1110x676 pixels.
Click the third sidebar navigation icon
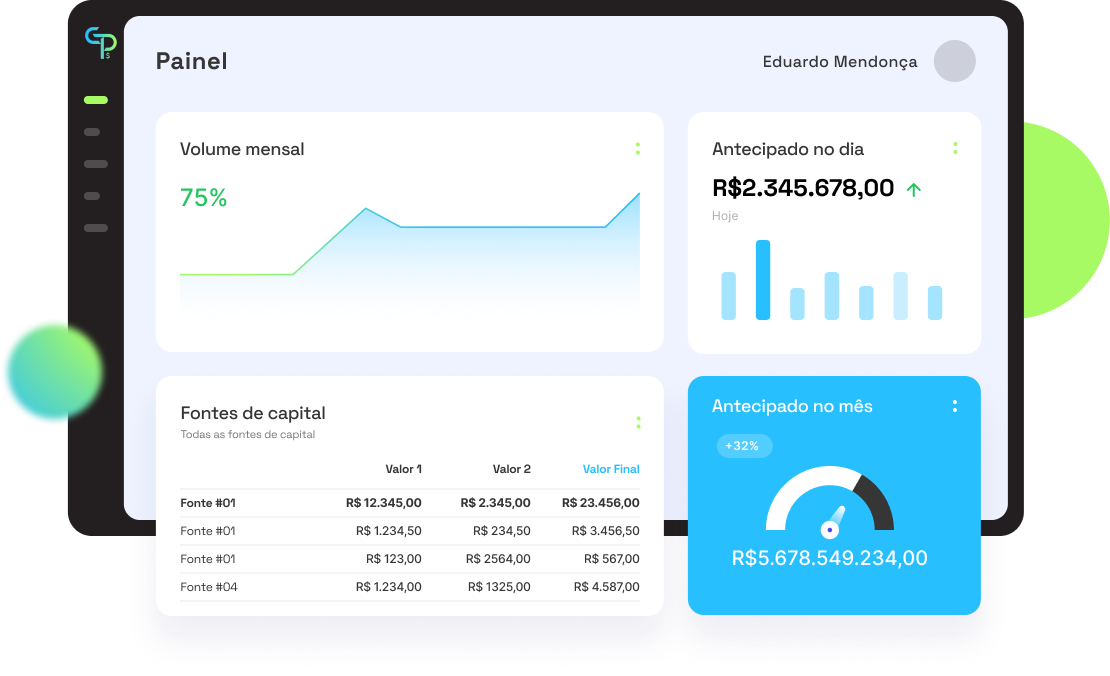point(95,163)
